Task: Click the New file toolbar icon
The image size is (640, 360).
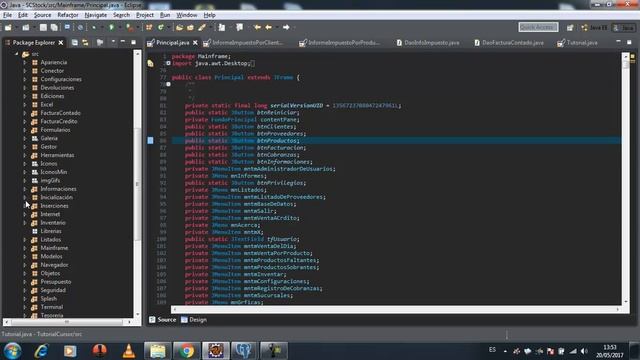Action: click(8, 27)
